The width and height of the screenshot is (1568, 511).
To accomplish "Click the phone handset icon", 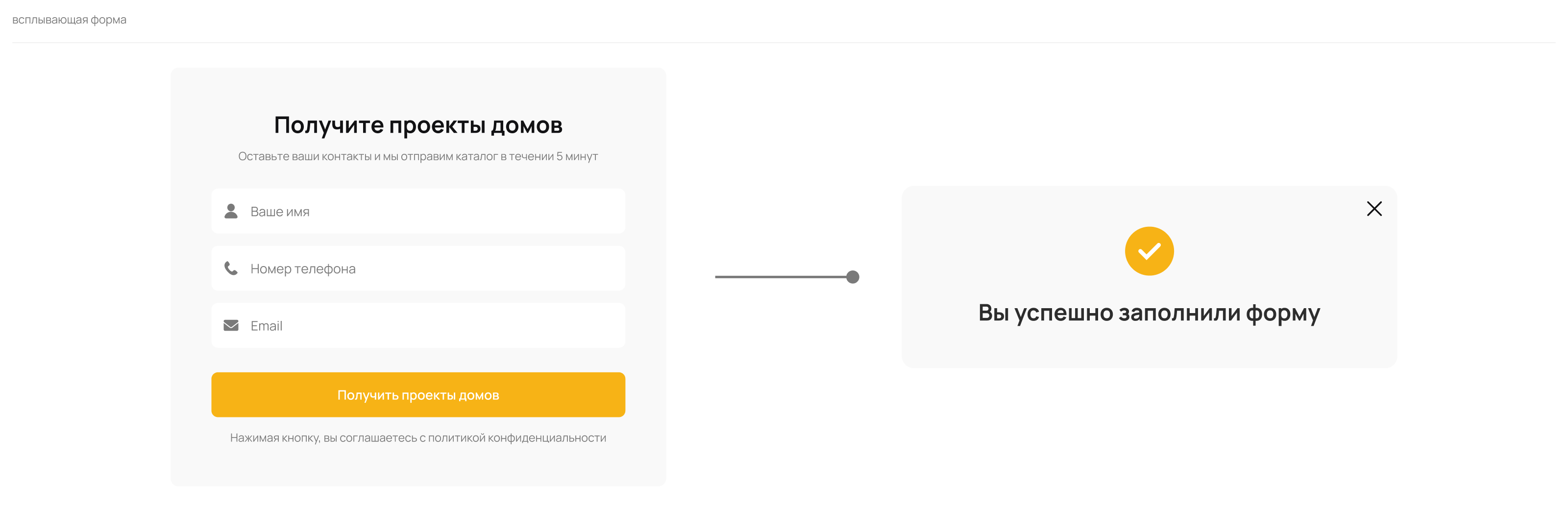I will click(x=231, y=268).
